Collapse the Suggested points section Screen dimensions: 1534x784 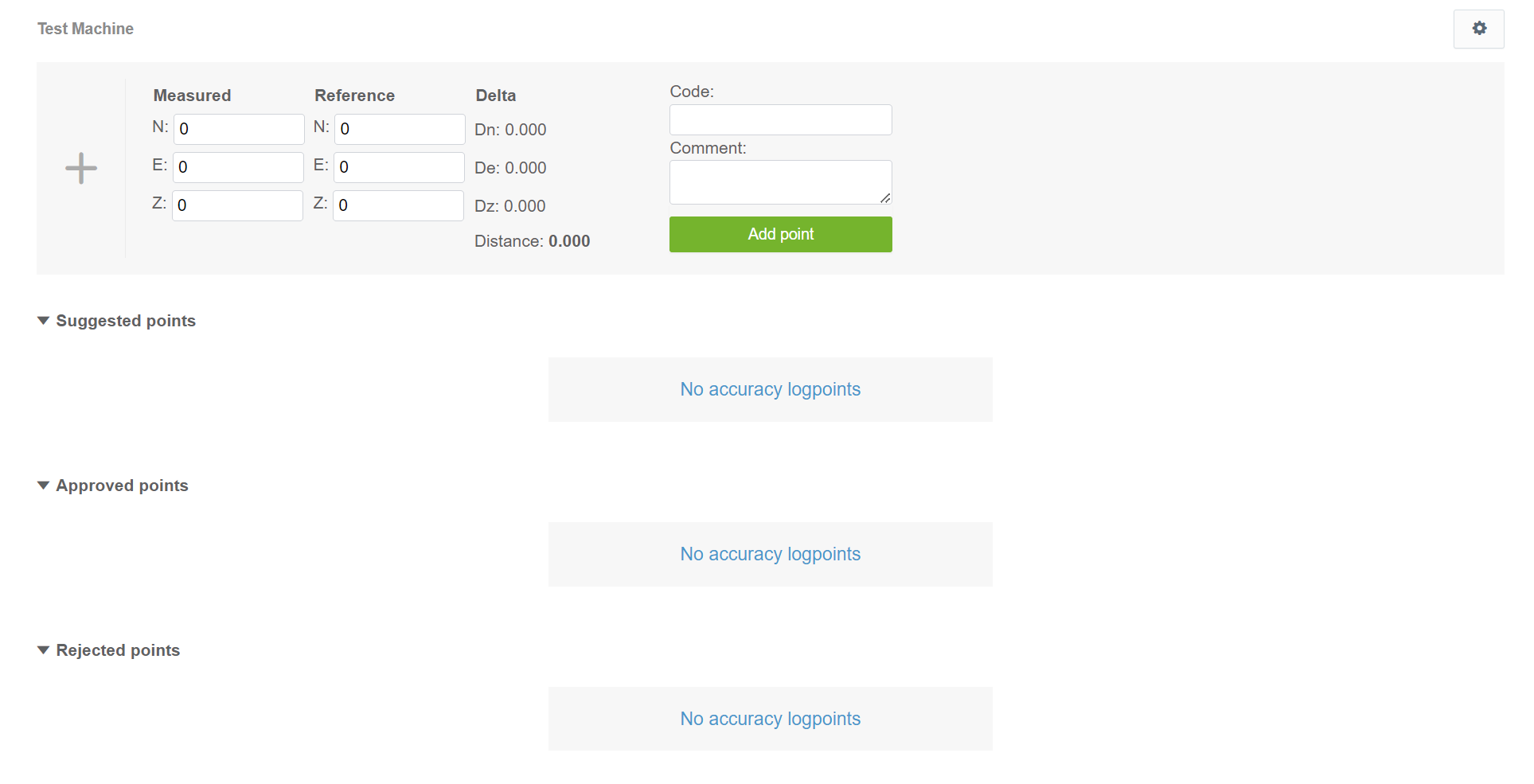(116, 321)
